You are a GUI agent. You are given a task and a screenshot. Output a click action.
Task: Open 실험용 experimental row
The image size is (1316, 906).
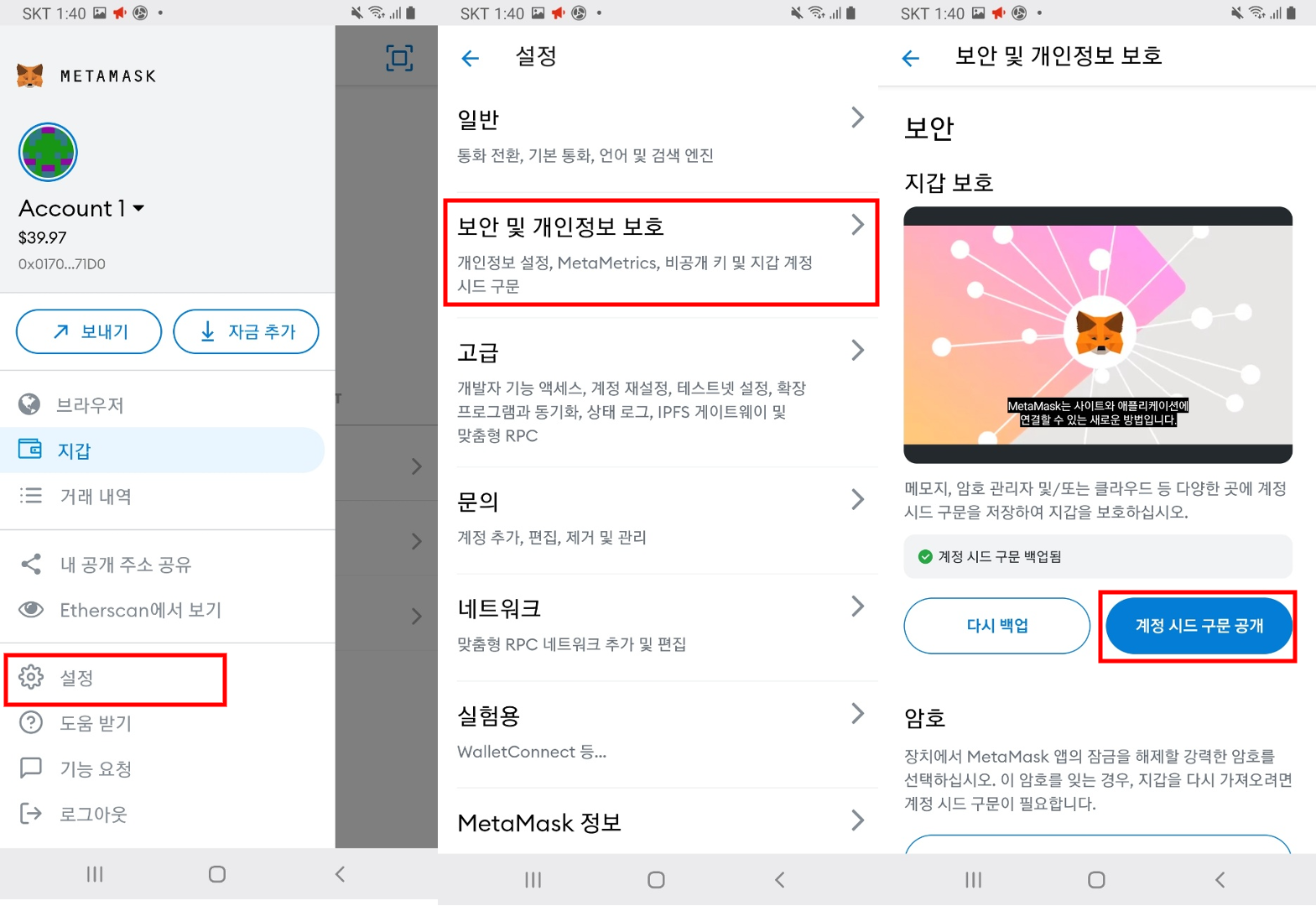coord(661,735)
